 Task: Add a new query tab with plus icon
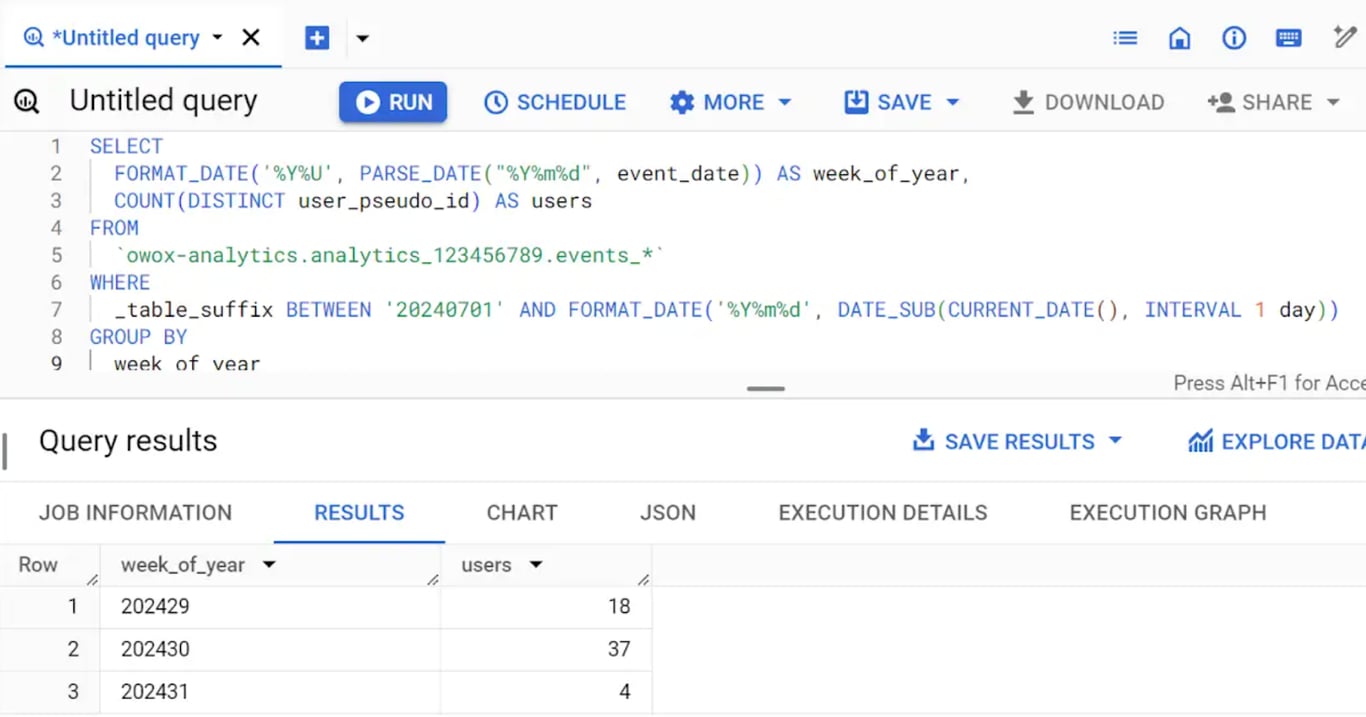point(317,38)
